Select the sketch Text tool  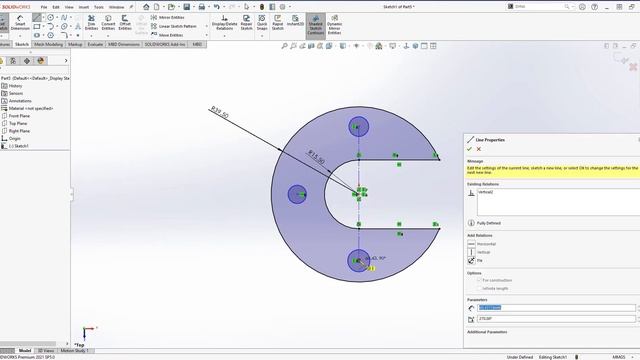(78, 27)
